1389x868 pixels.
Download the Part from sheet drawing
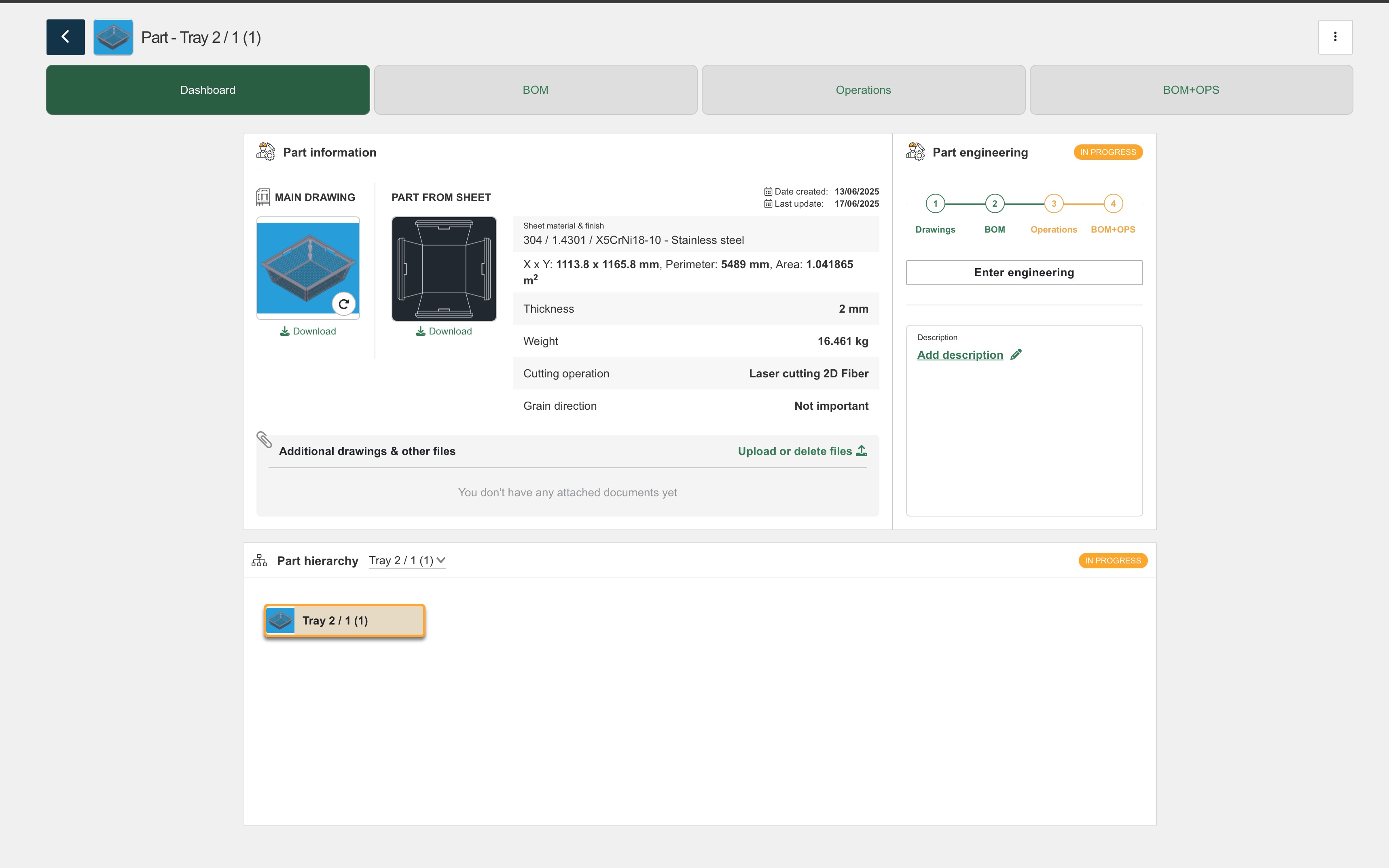pyautogui.click(x=444, y=331)
